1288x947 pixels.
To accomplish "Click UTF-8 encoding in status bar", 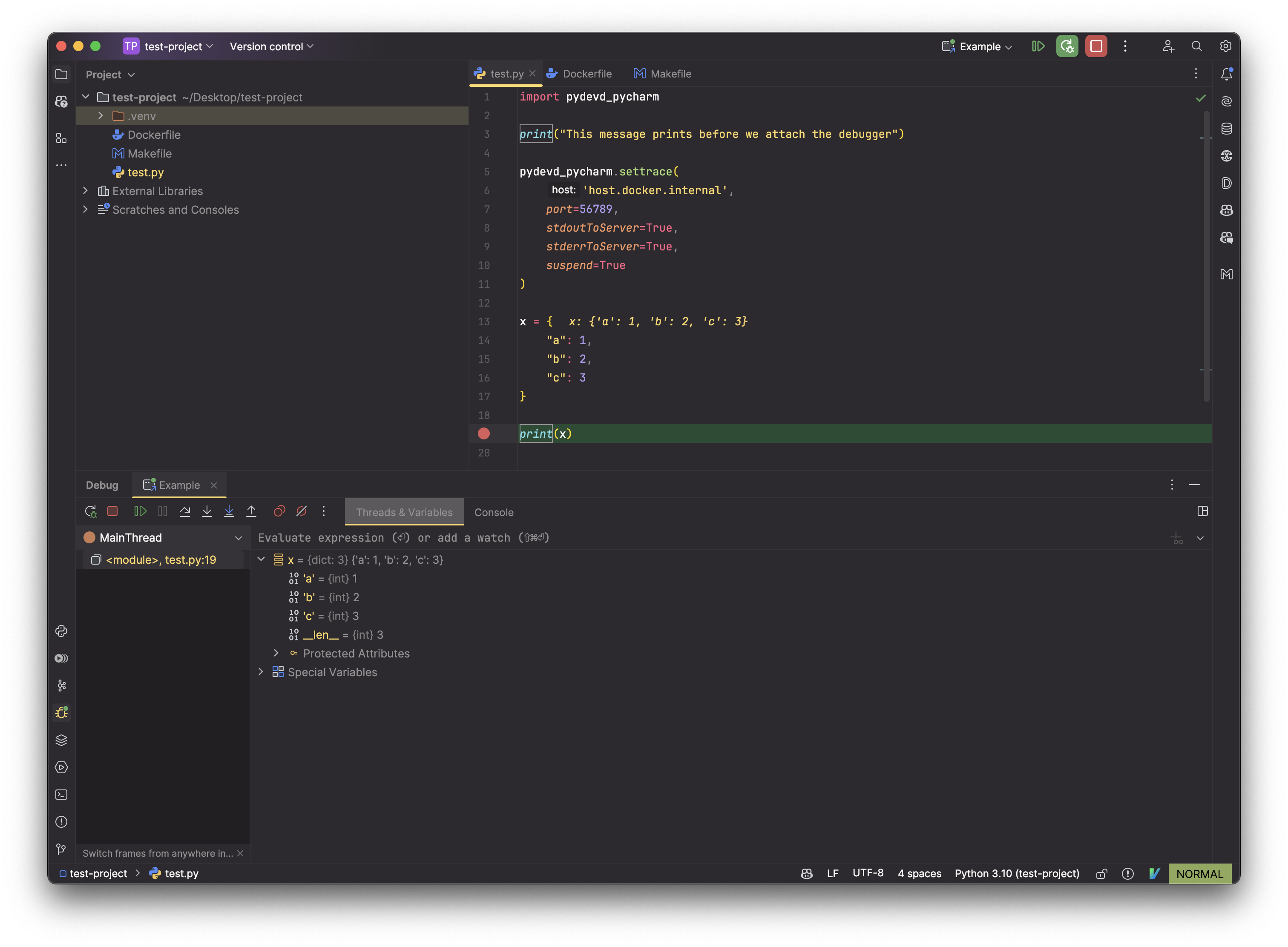I will pos(868,873).
